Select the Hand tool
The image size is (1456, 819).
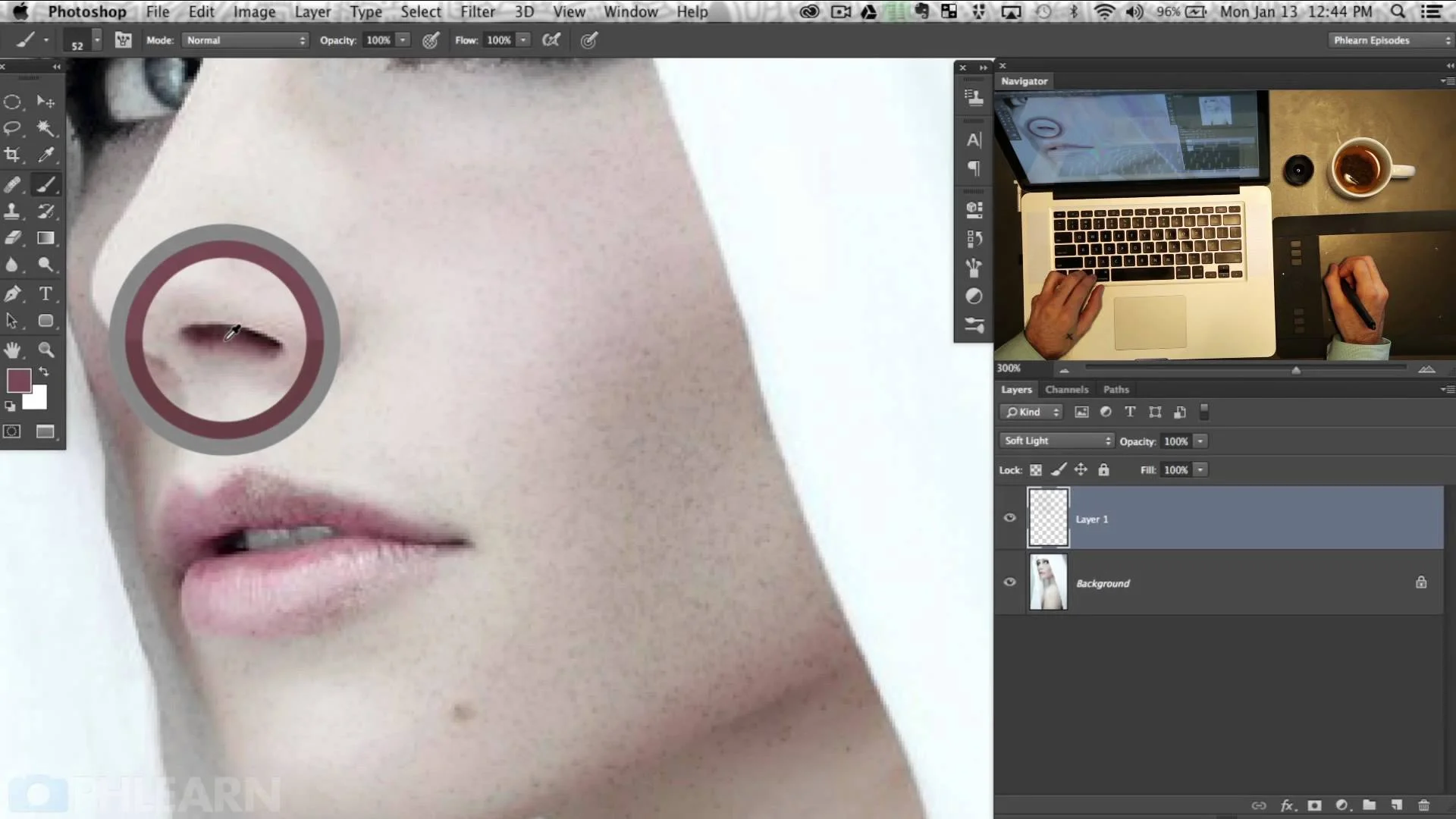[x=13, y=350]
